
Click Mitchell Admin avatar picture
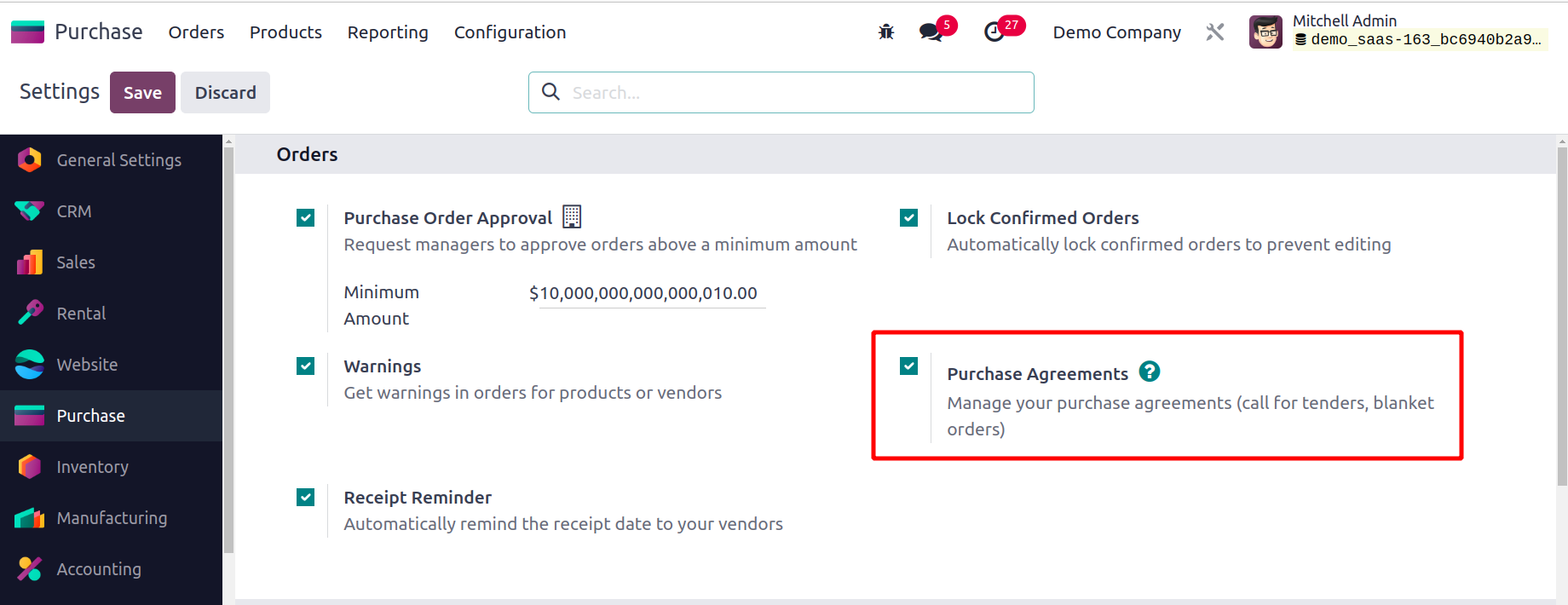[1265, 32]
